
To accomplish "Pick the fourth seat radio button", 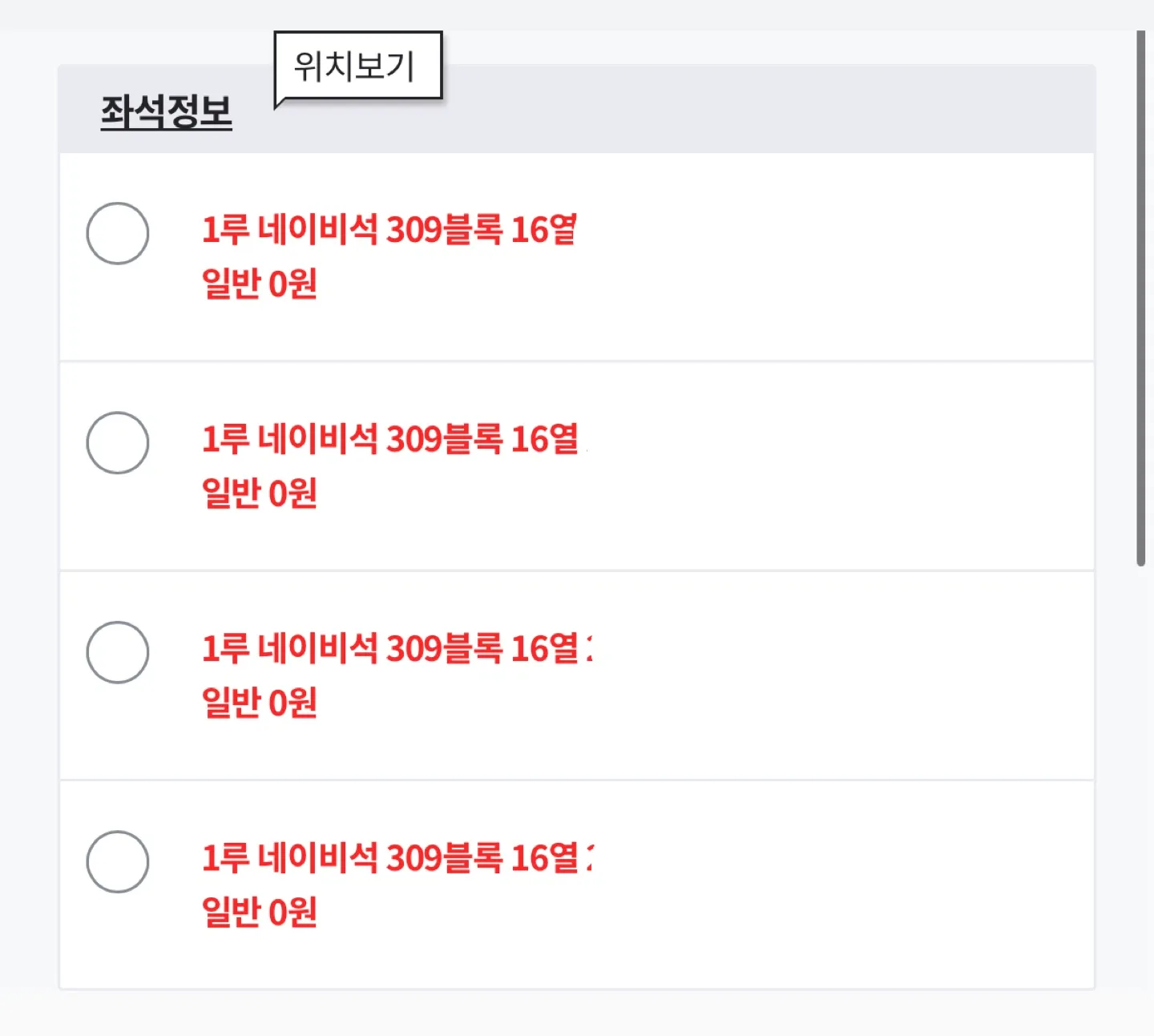I will click(x=118, y=862).
